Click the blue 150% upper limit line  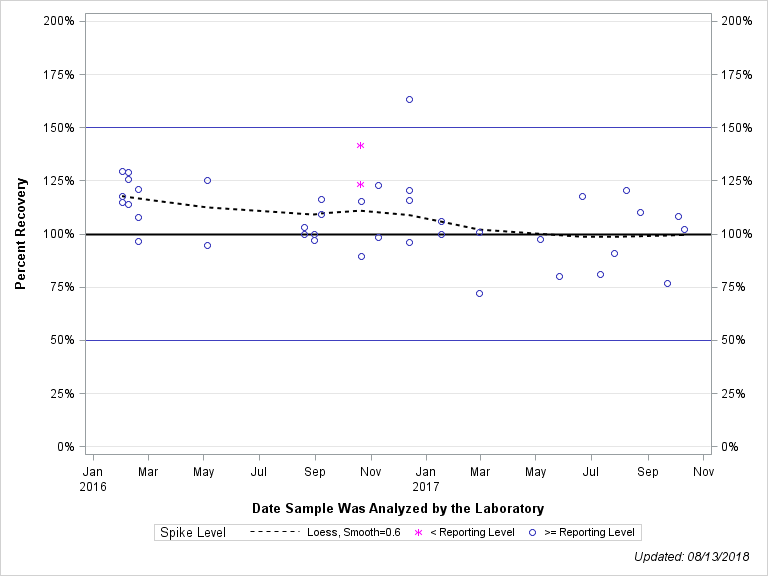pyautogui.click(x=398, y=127)
